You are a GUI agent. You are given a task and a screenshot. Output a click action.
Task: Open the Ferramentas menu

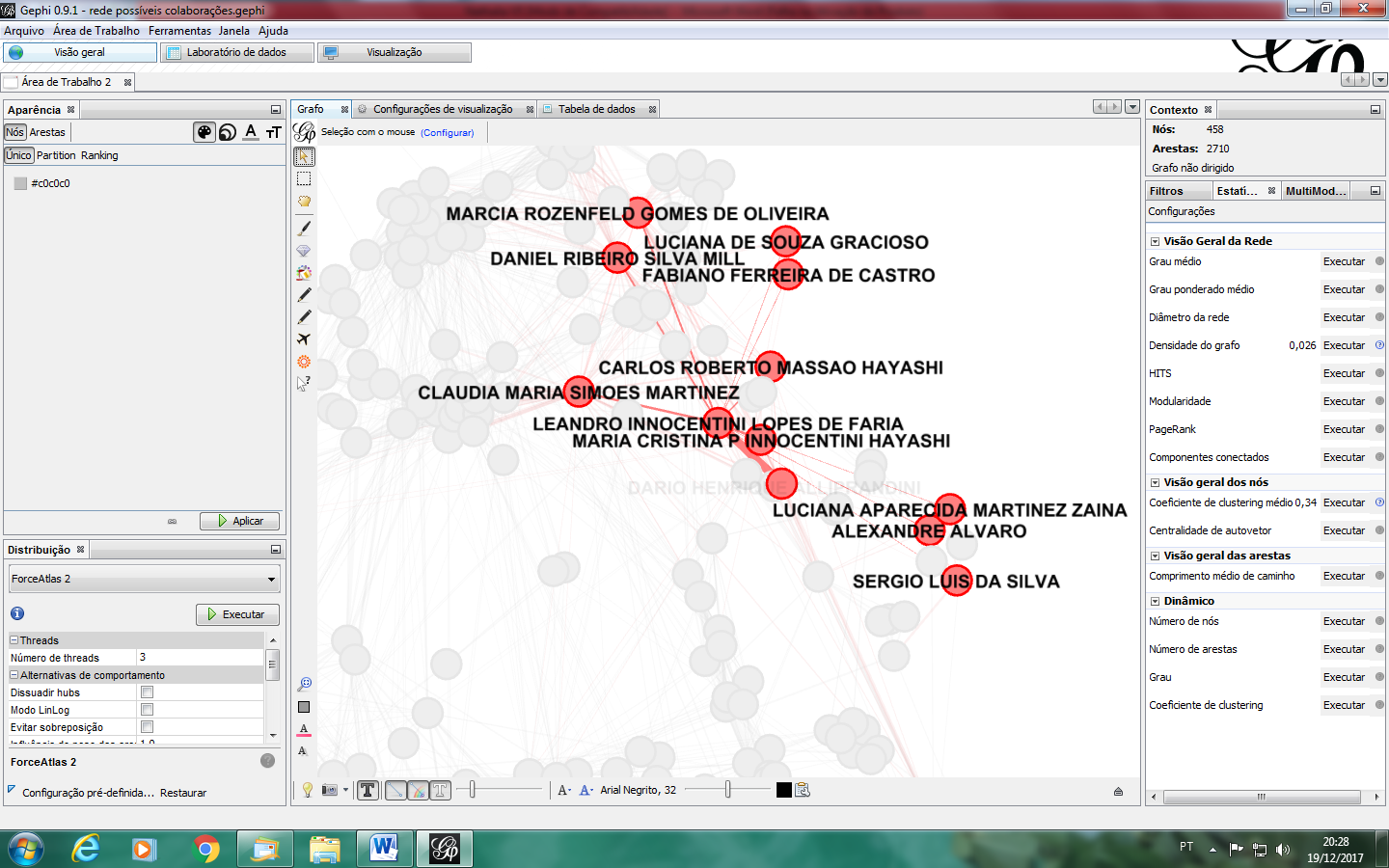[x=179, y=31]
